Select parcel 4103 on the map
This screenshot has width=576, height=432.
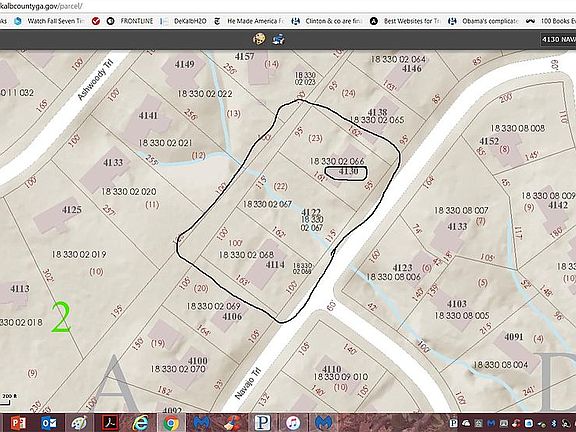pos(457,304)
